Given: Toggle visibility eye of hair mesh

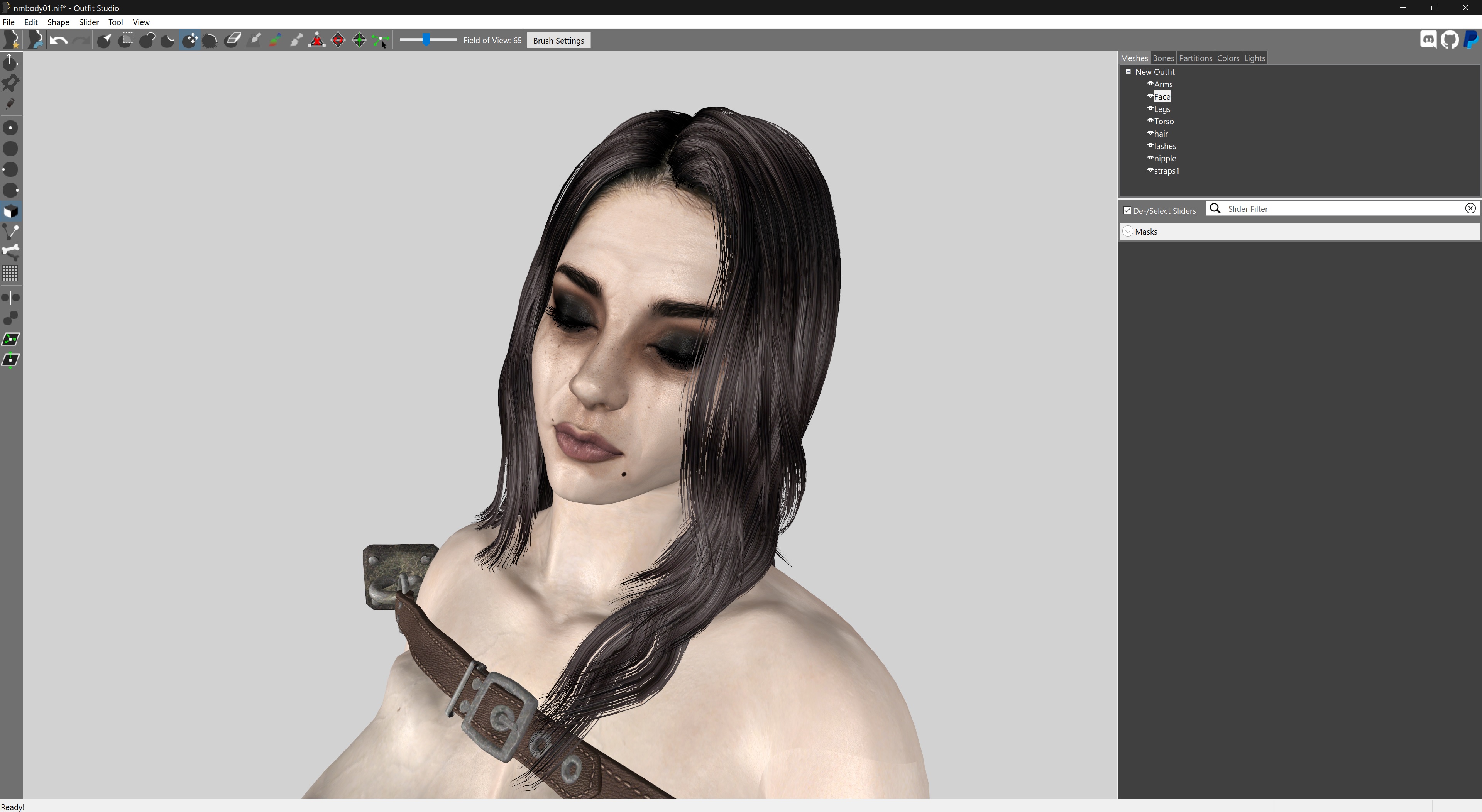Looking at the screenshot, I should pyautogui.click(x=1150, y=134).
